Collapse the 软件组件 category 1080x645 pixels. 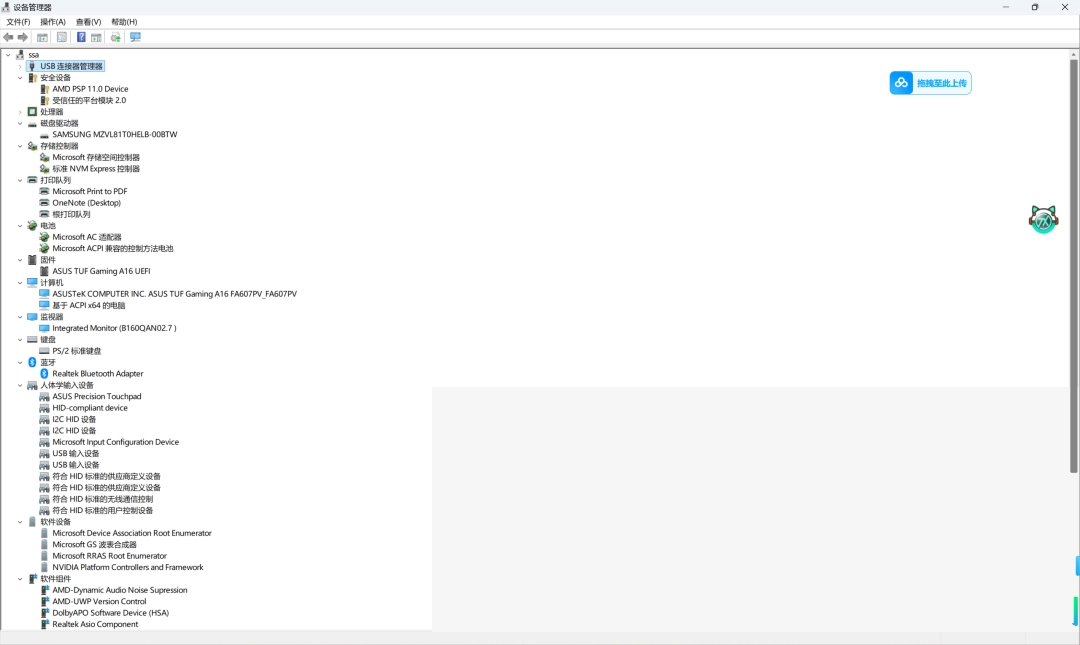20,579
